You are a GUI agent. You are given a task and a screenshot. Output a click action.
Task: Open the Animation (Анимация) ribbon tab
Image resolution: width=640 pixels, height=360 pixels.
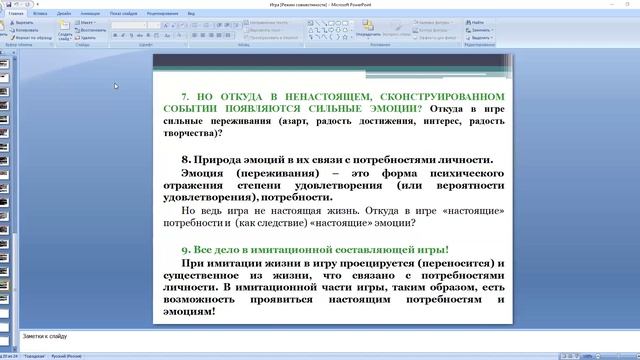(90, 13)
